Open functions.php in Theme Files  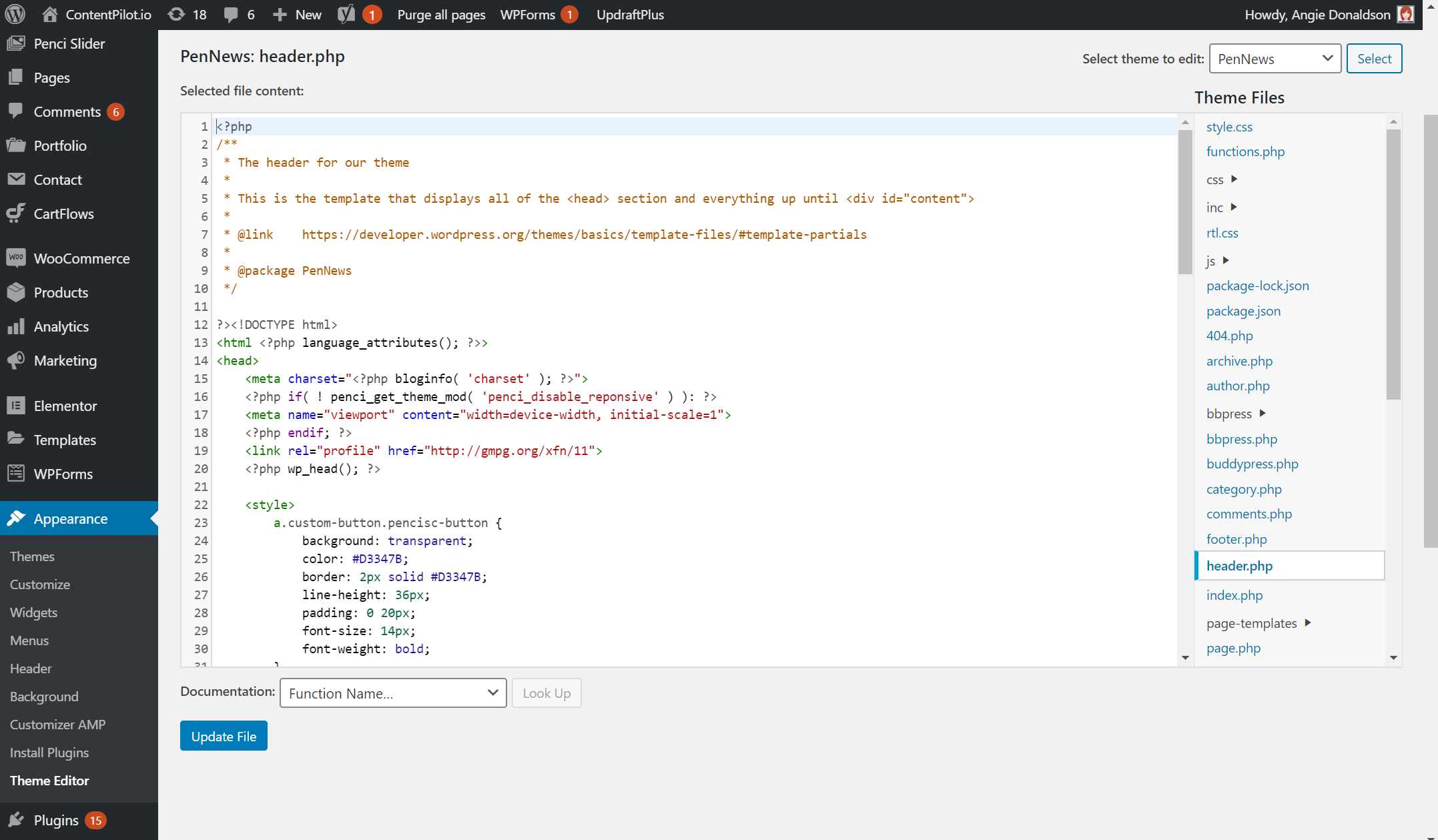pos(1245,151)
